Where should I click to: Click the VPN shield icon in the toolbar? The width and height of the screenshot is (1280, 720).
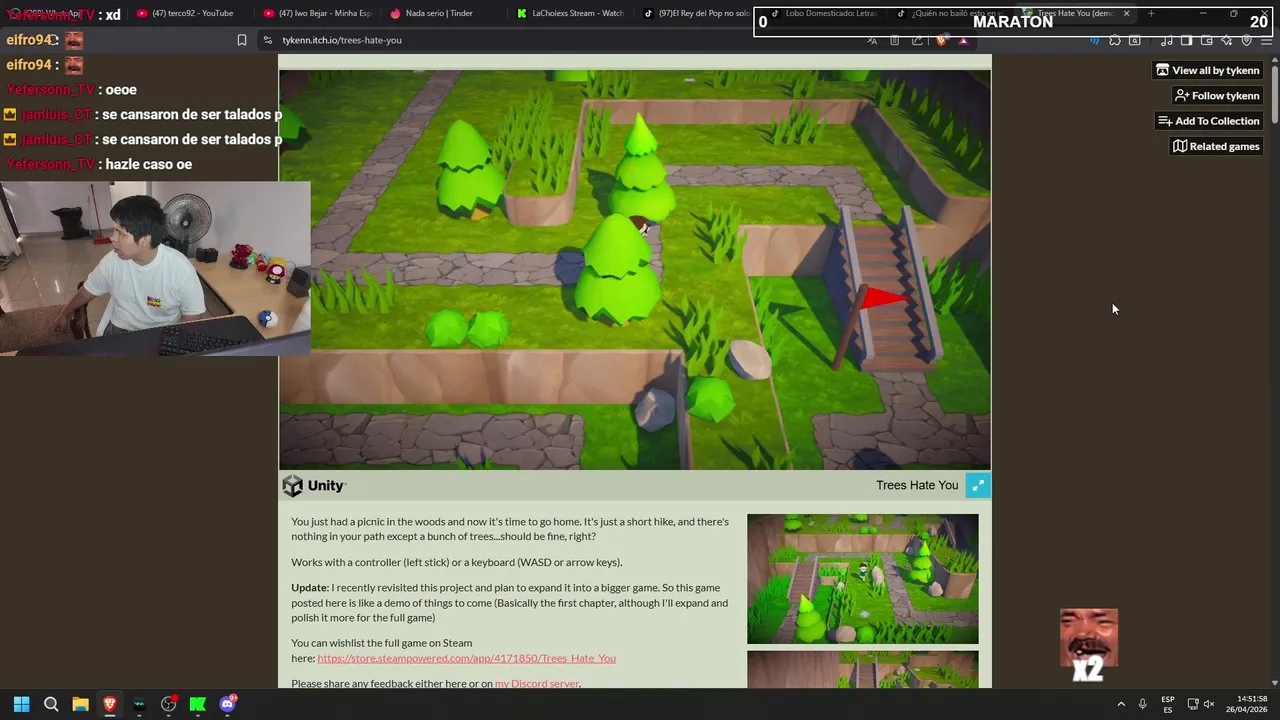pos(1247,40)
